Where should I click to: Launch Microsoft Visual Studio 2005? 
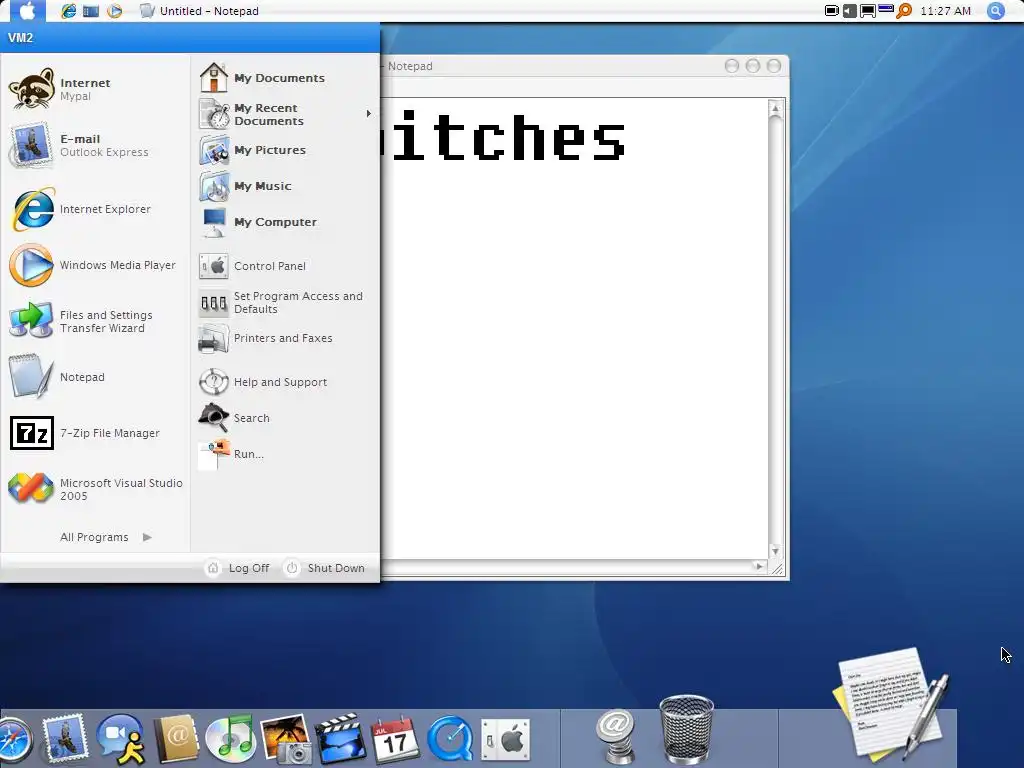95,489
